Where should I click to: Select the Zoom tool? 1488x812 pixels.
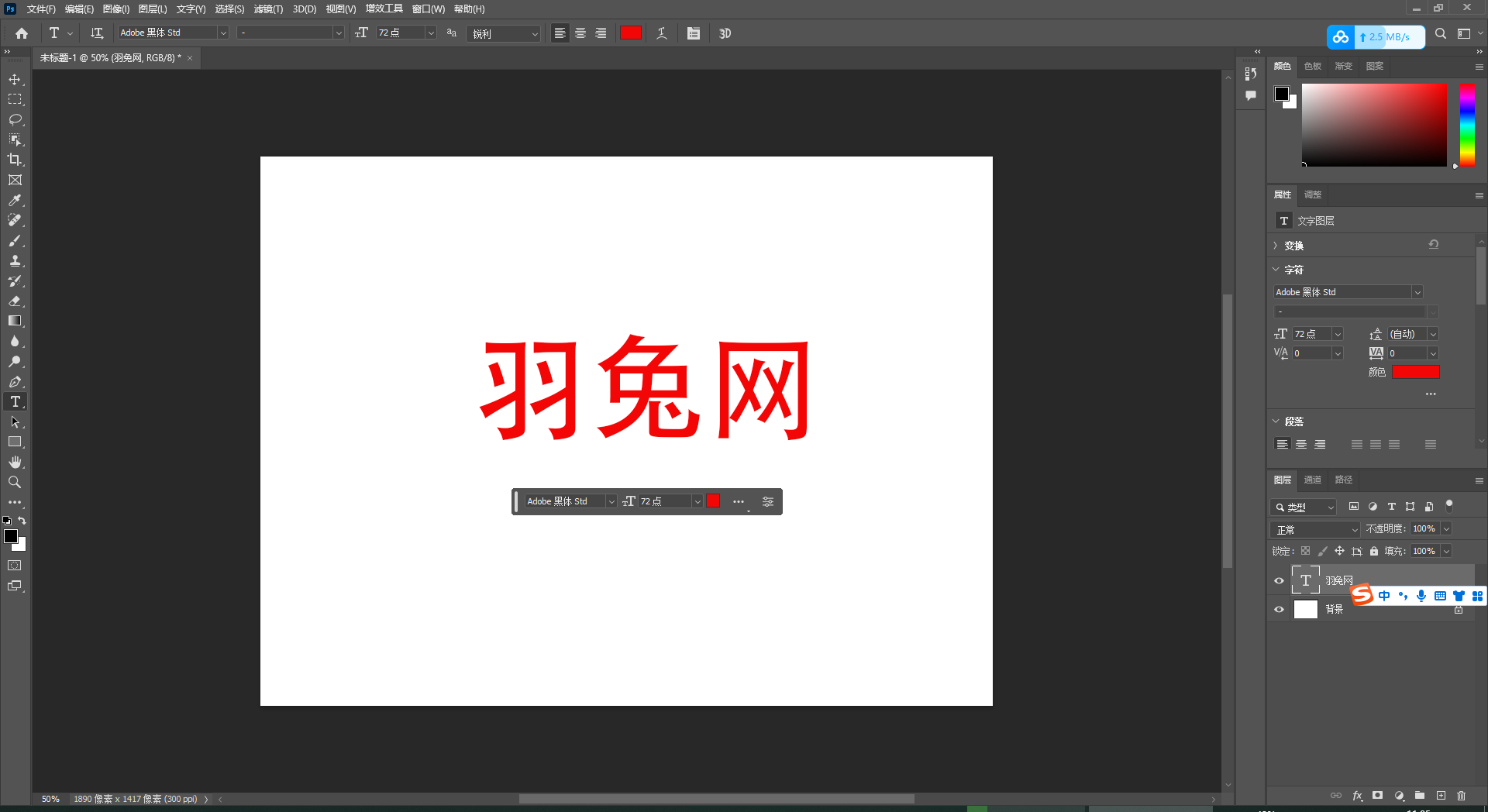pos(15,482)
